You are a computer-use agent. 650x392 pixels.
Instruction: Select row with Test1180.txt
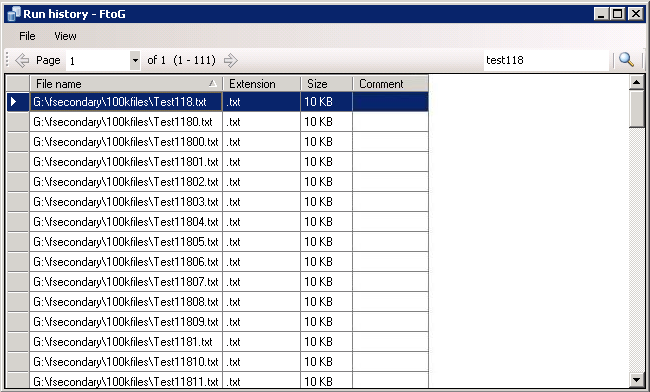218,122
